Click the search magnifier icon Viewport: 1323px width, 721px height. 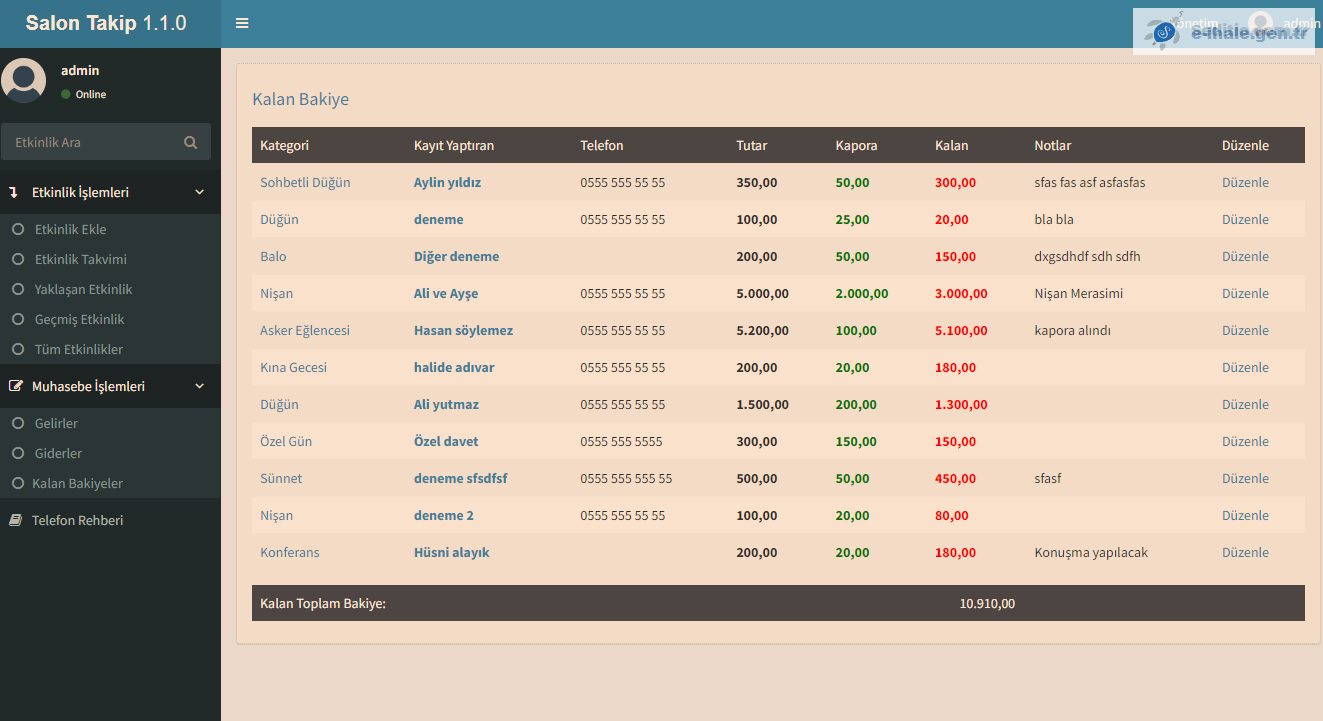(190, 142)
